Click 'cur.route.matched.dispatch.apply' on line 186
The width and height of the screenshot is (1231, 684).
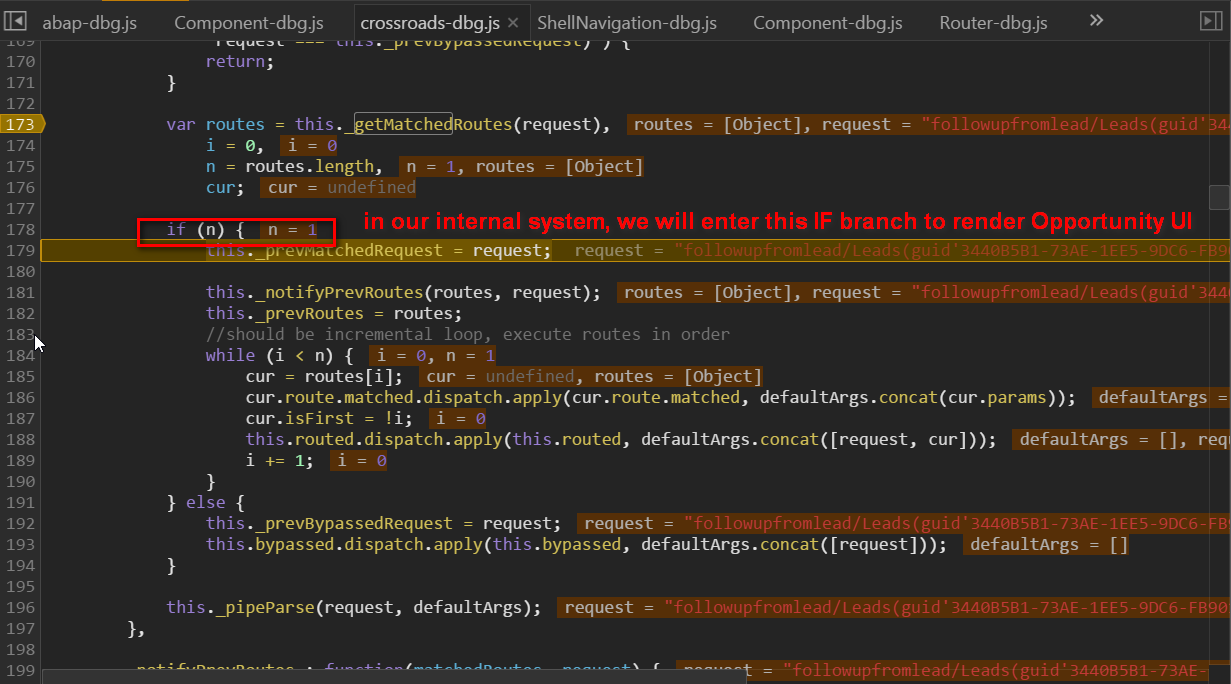[x=403, y=398]
